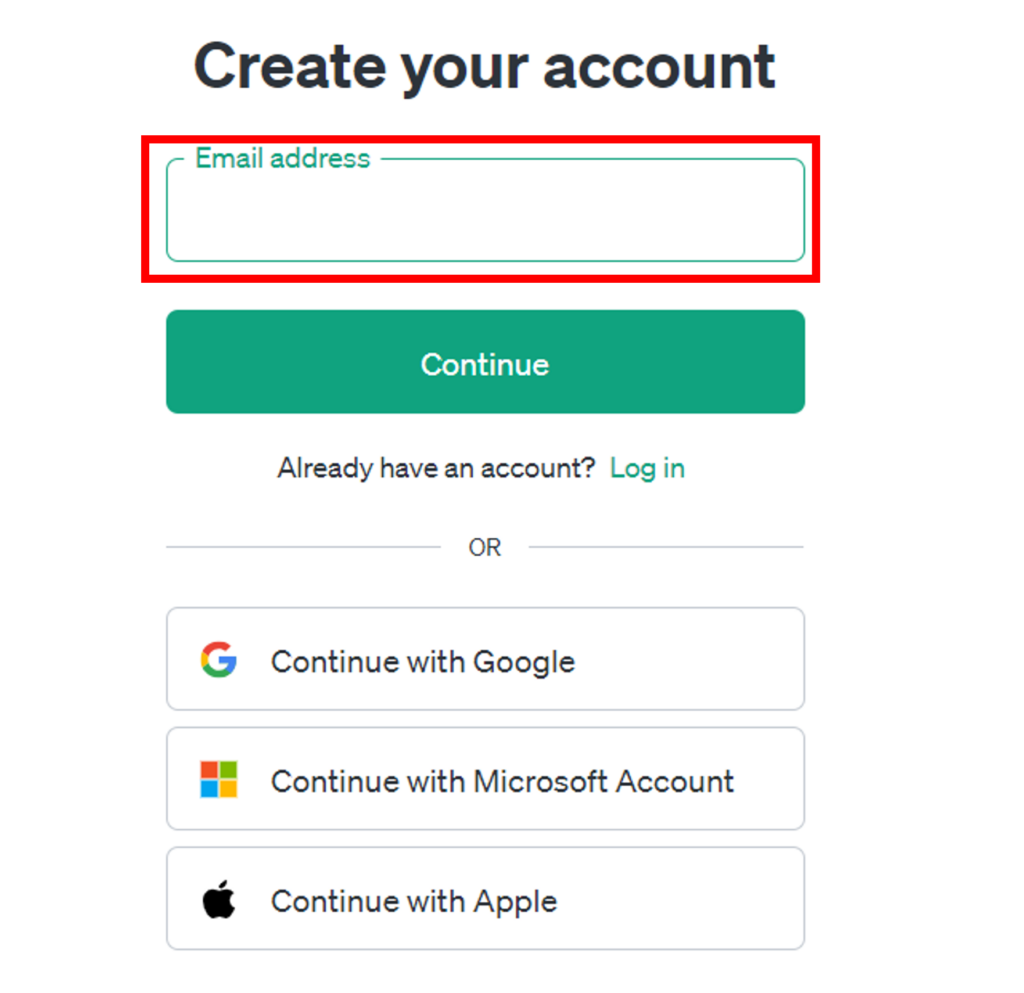
Task: Choose Continue with Microsoft Account
Action: tap(485, 779)
